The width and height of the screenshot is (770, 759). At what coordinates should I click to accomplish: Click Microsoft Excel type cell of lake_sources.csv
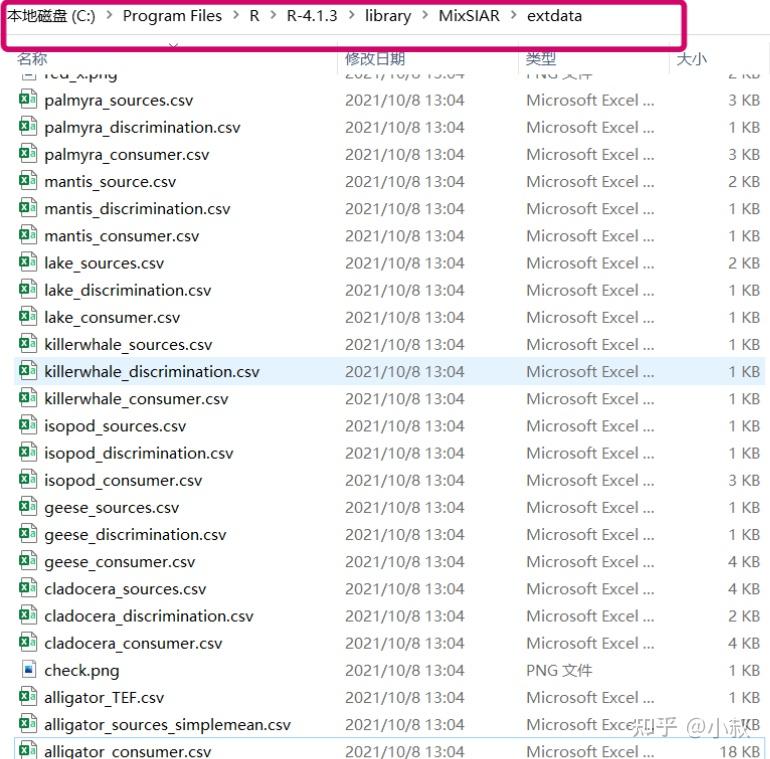pyautogui.click(x=590, y=264)
